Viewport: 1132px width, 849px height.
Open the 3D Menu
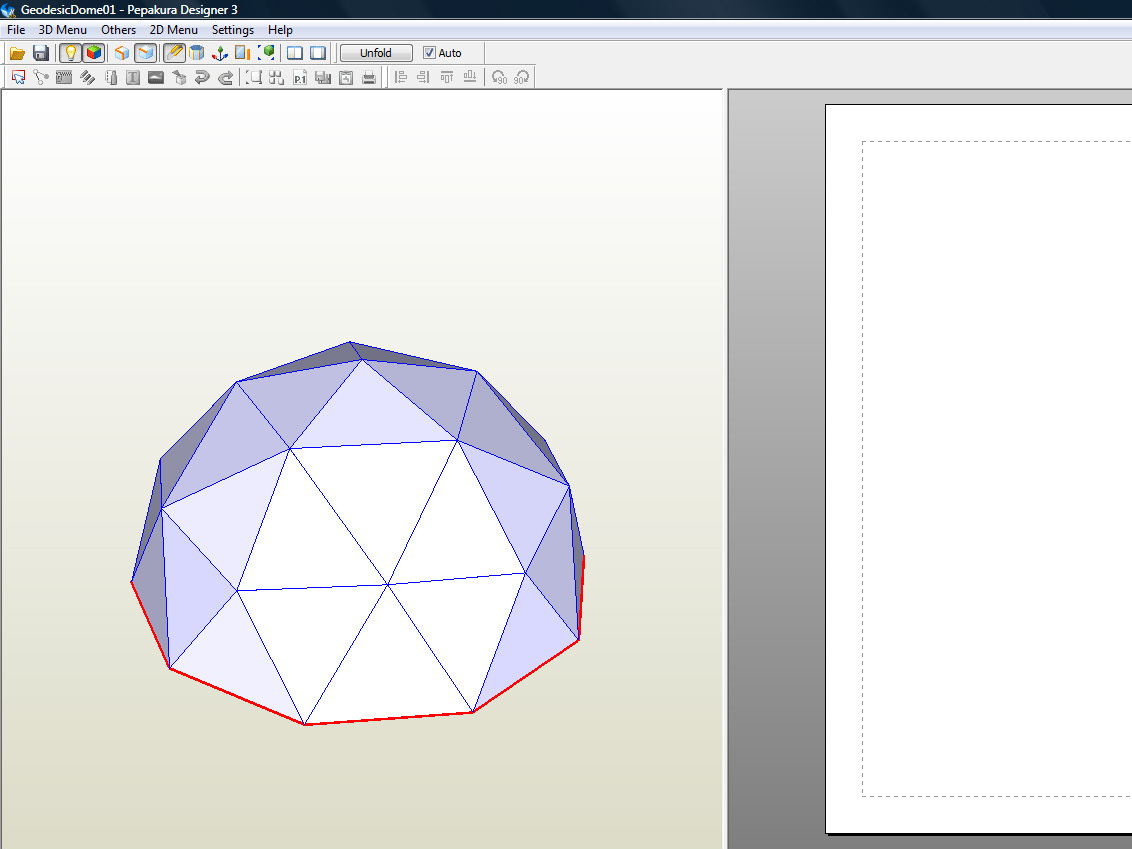63,30
